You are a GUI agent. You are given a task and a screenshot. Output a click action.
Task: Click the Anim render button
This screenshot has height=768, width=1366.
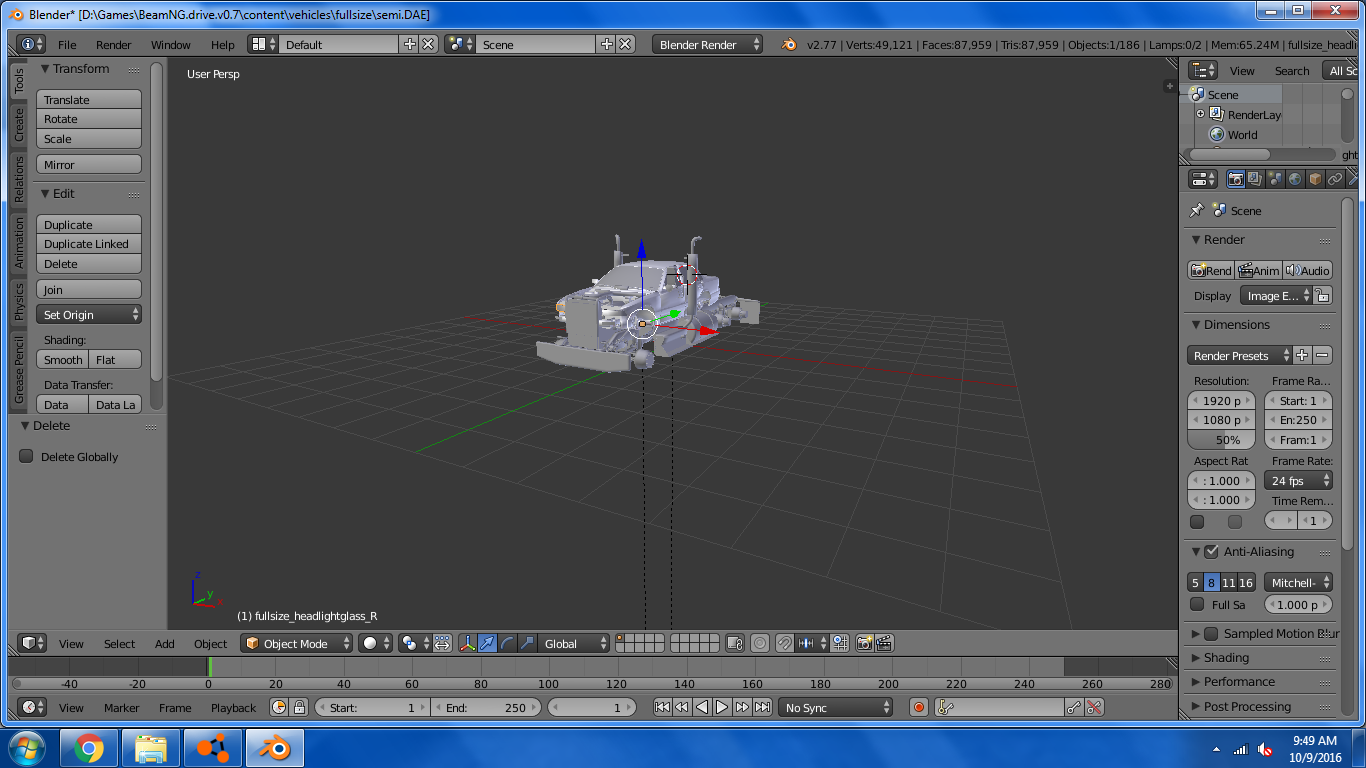[x=1258, y=270]
